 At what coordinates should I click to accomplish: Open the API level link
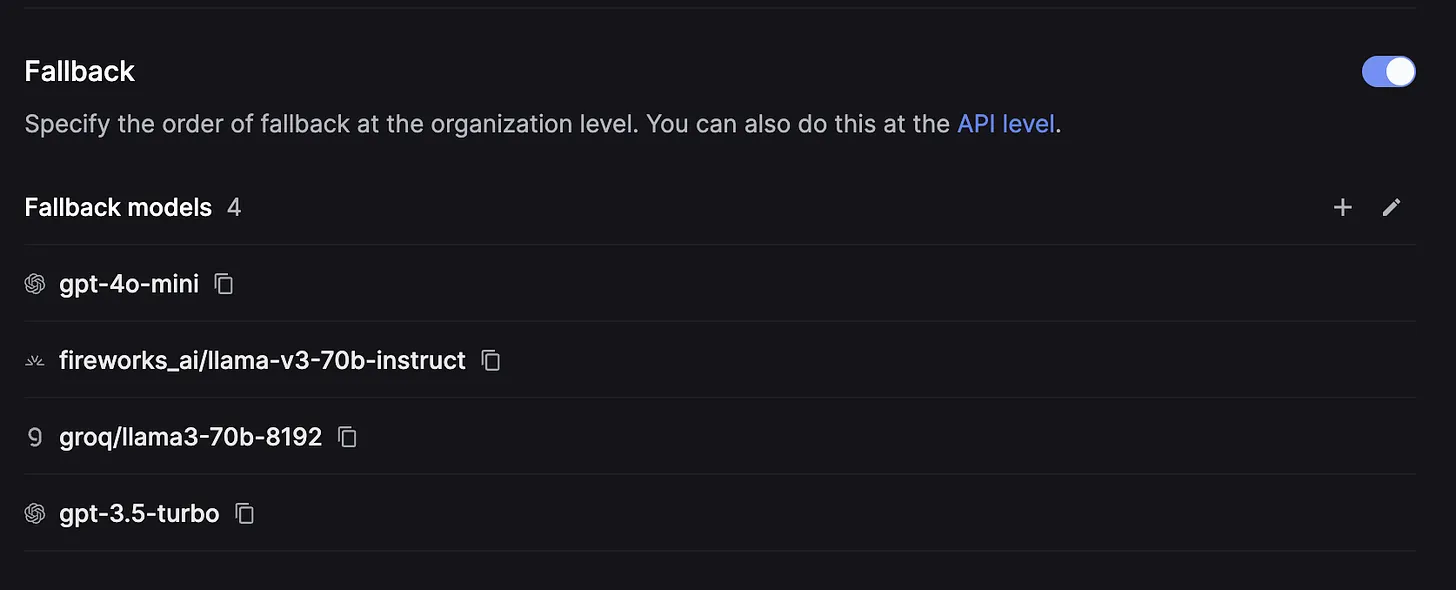(x=1005, y=124)
